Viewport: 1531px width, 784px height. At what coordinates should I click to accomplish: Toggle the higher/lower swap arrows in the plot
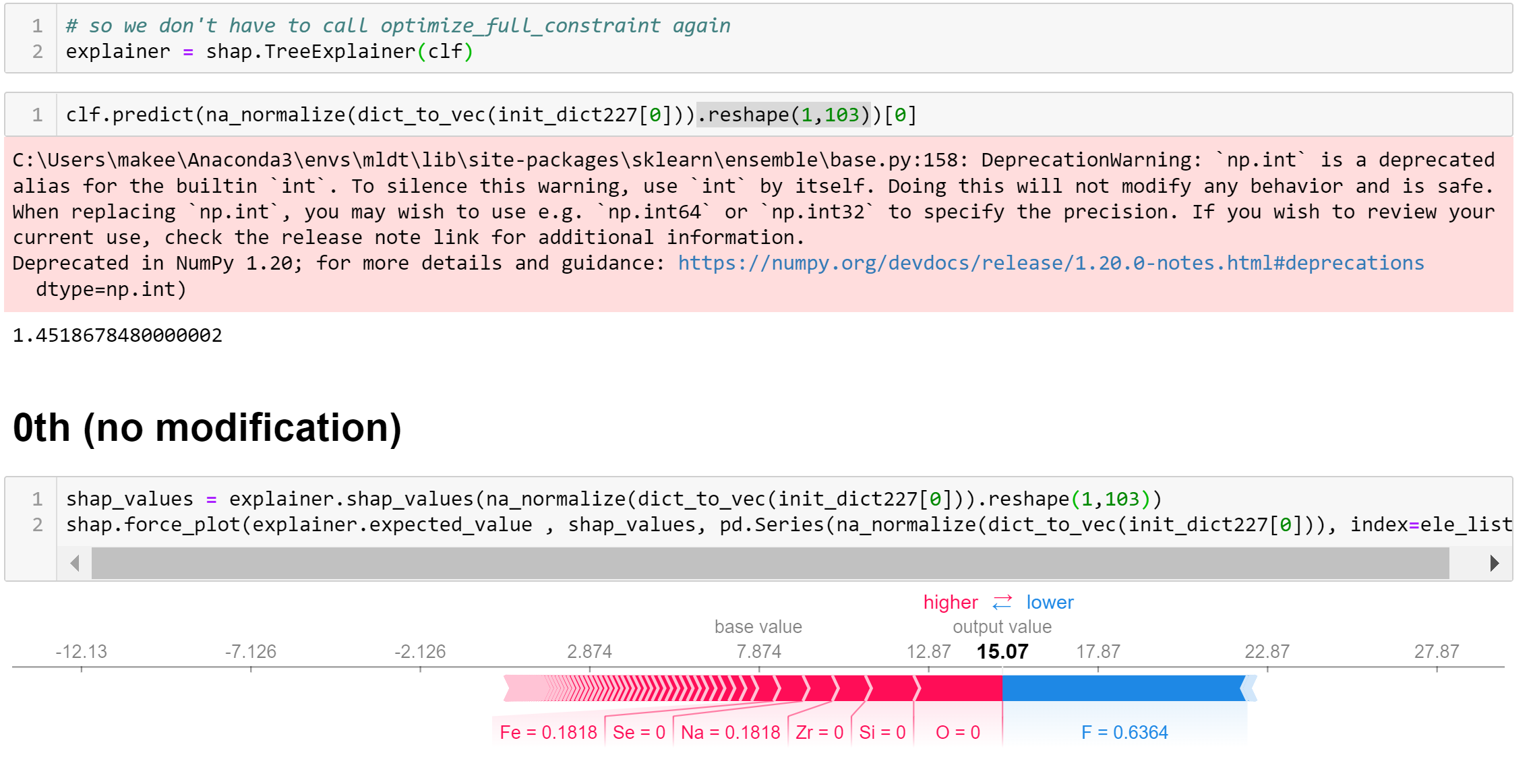[x=1002, y=602]
